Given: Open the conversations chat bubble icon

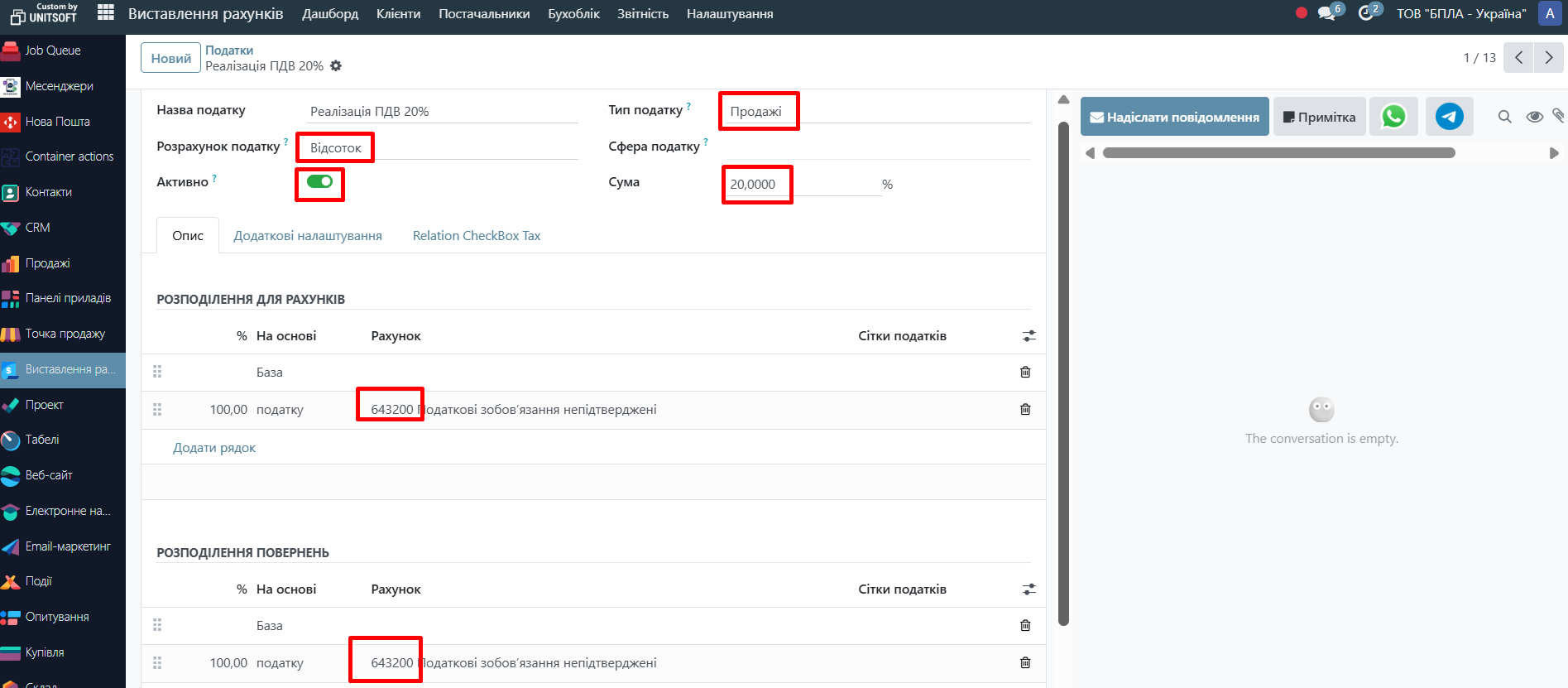Looking at the screenshot, I should [x=1327, y=13].
